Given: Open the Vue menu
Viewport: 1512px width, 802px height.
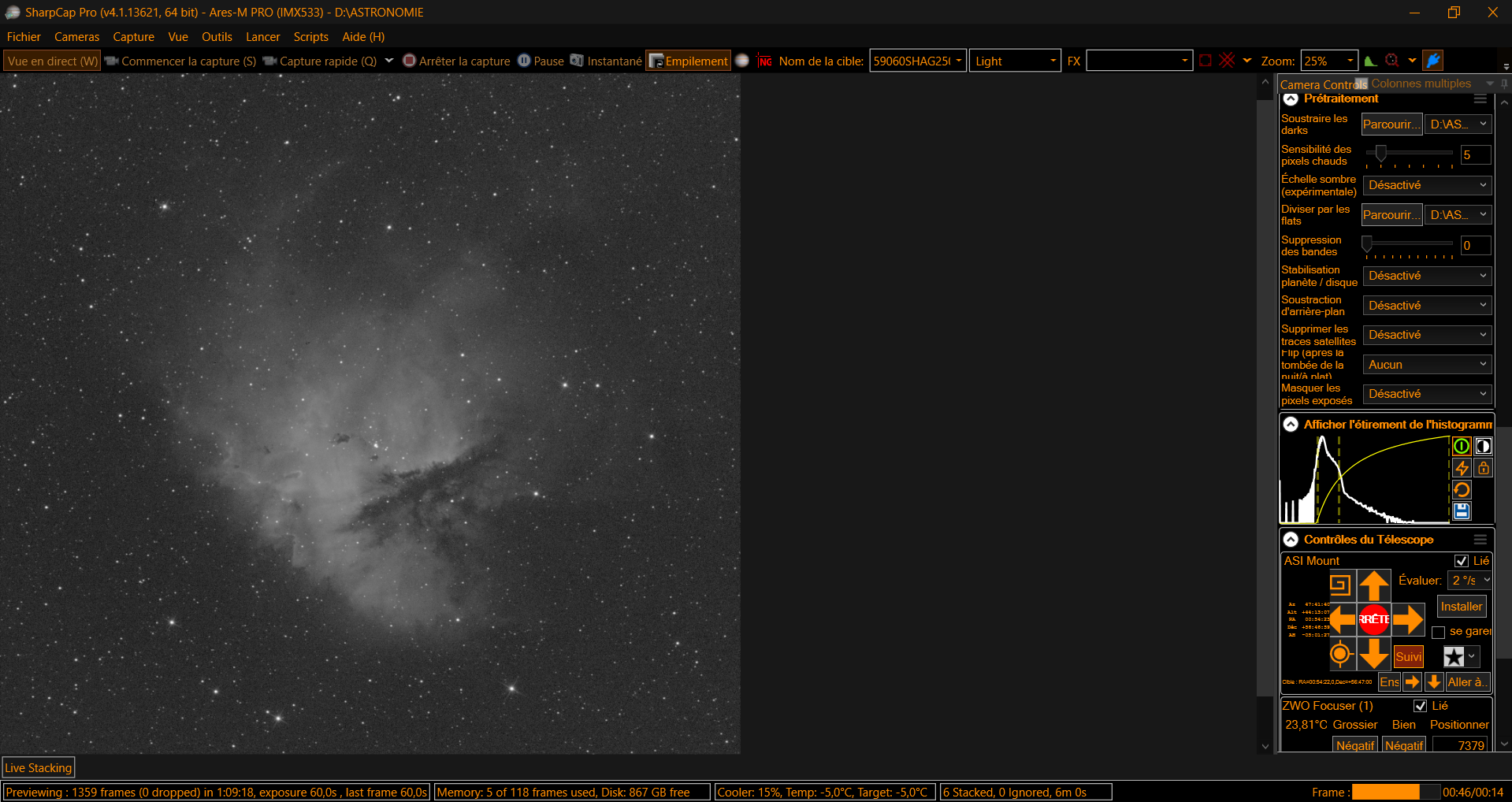Looking at the screenshot, I should 178,37.
